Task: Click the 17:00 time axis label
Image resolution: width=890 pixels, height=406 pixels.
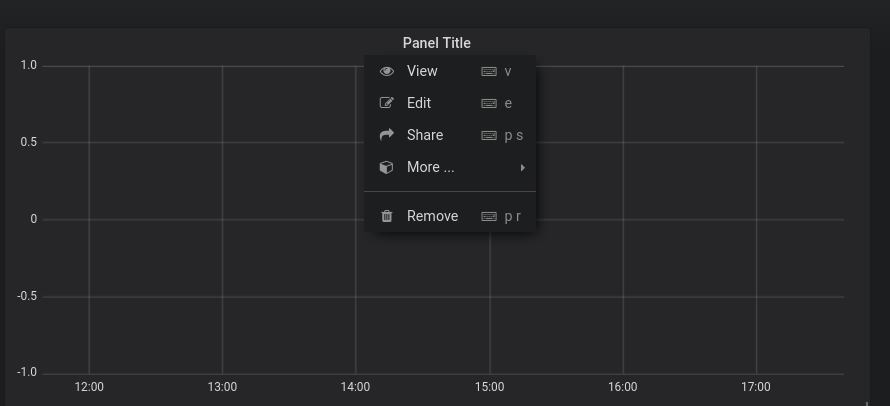Action: pyautogui.click(x=755, y=387)
